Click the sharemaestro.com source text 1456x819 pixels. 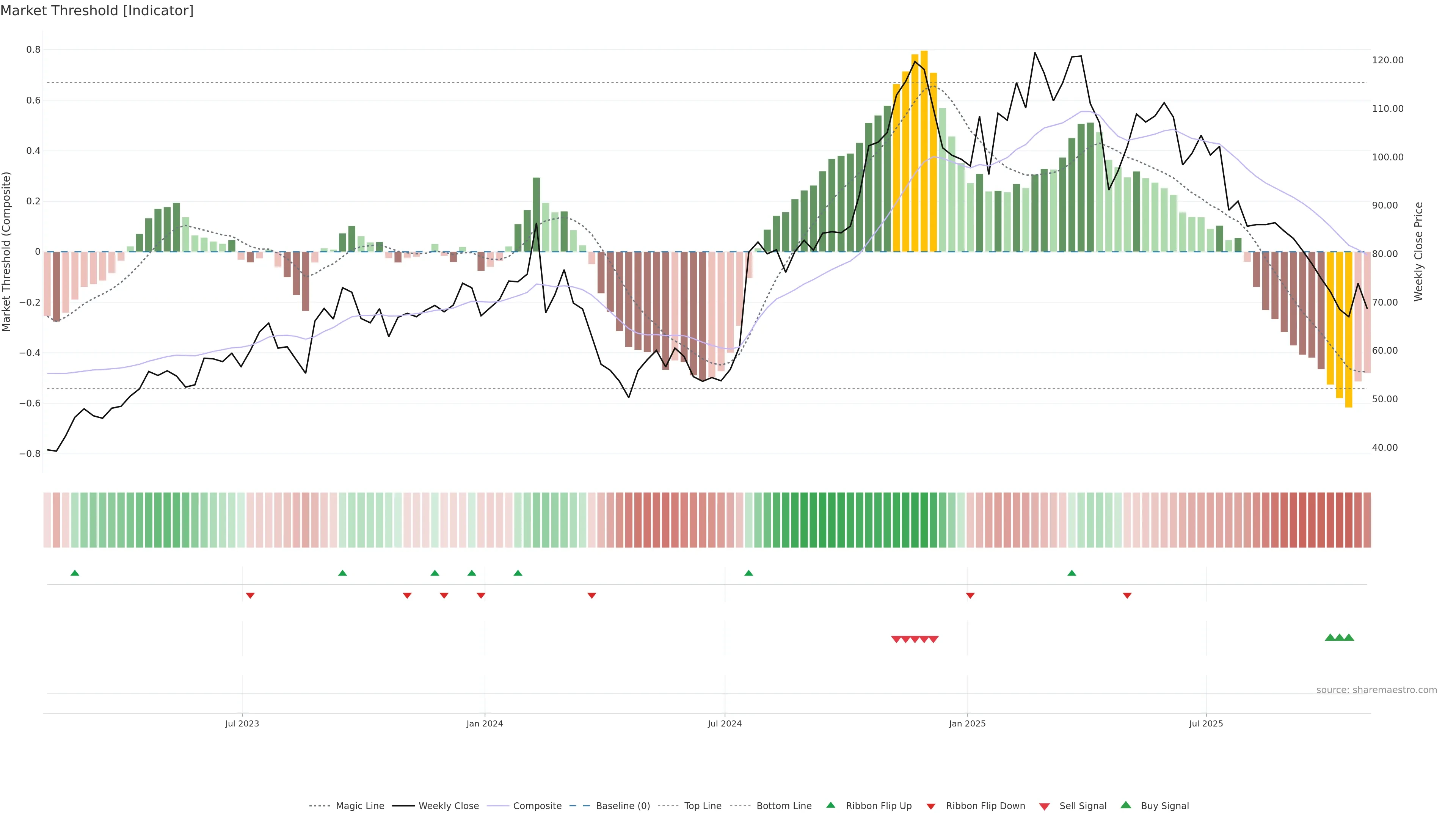point(1376,690)
